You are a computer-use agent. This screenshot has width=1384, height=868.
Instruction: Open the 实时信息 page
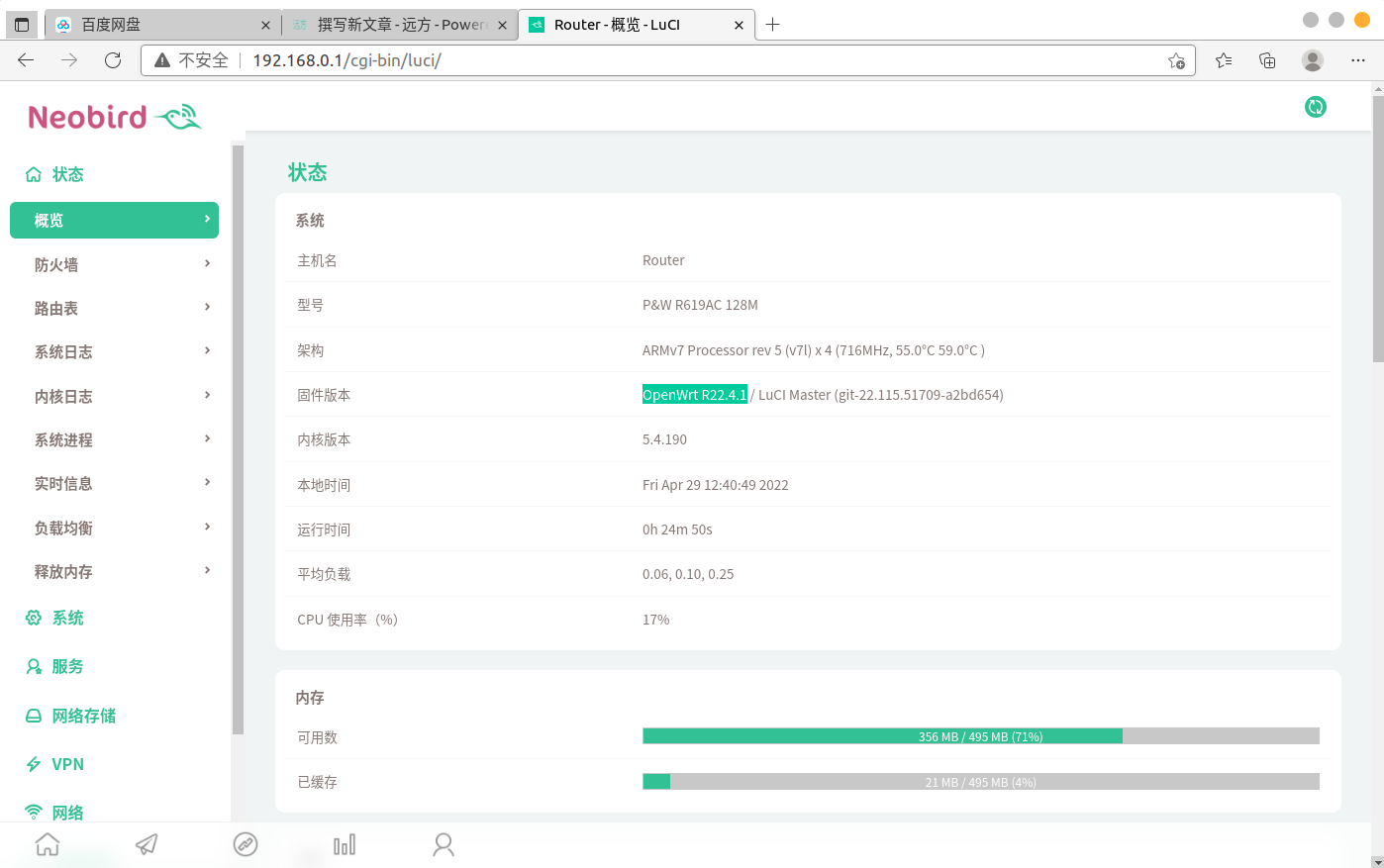(x=114, y=483)
